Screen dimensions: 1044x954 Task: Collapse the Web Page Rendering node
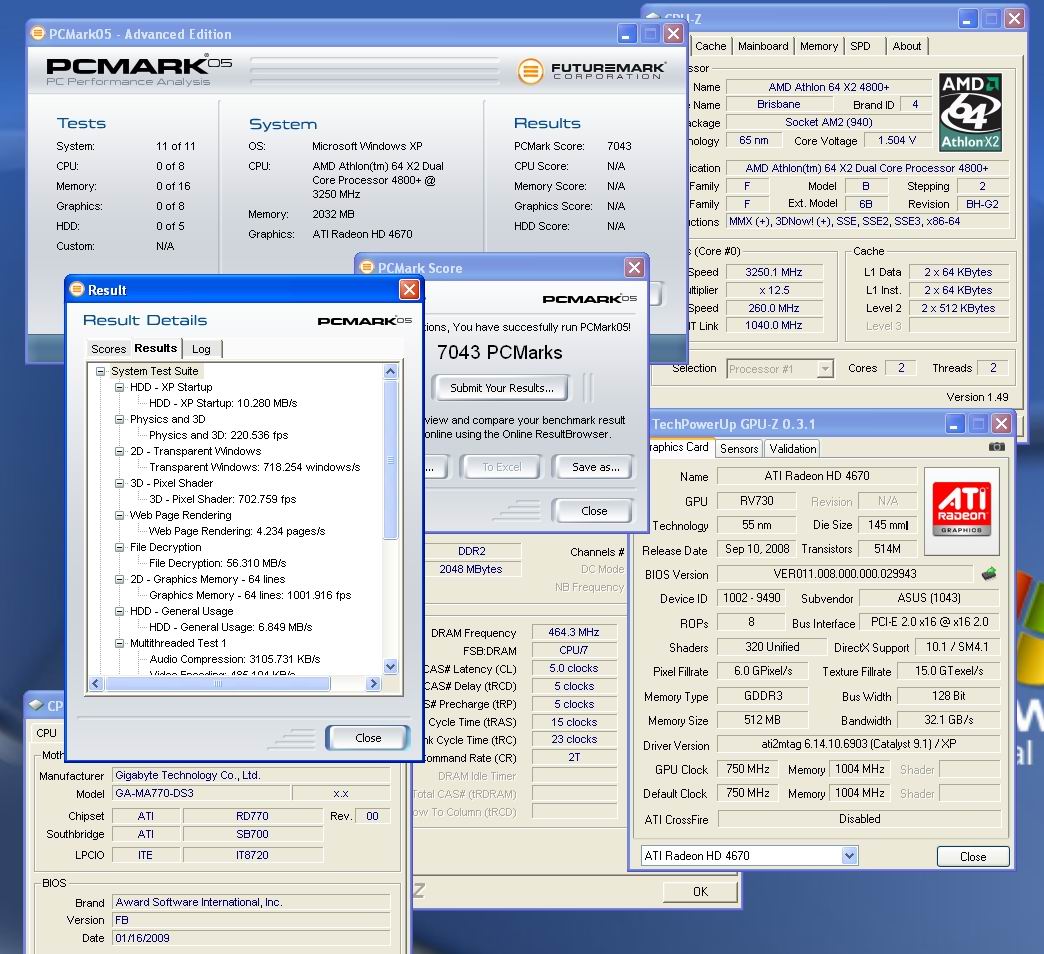click(119, 515)
